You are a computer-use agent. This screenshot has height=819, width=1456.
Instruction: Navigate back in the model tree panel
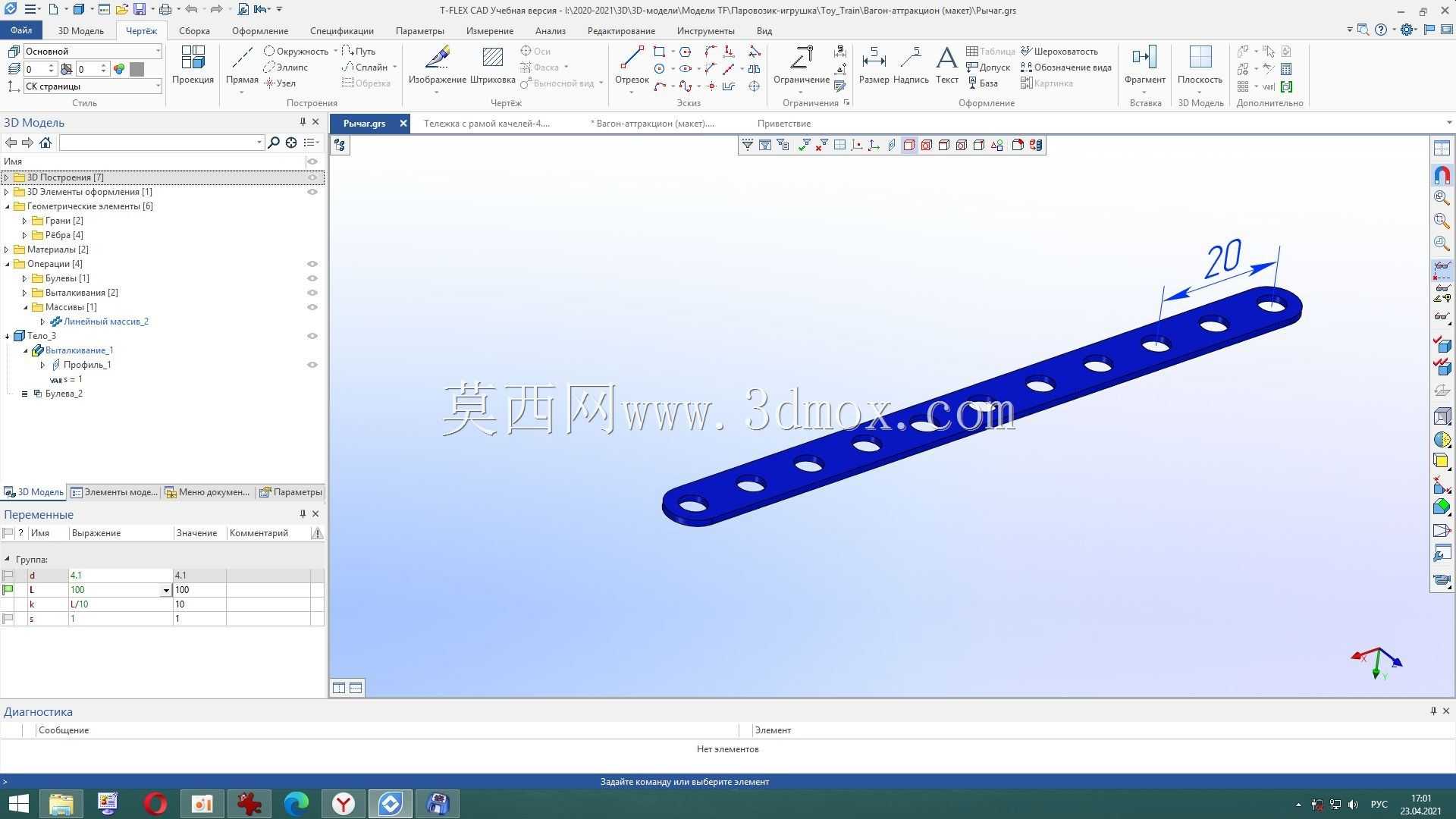coord(11,143)
